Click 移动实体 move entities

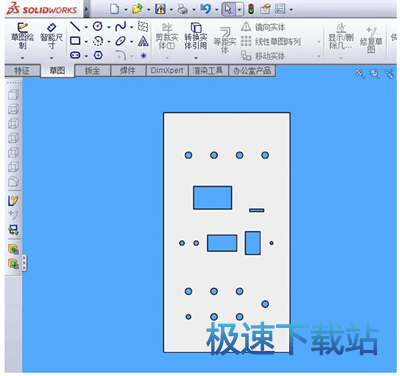pos(263,56)
